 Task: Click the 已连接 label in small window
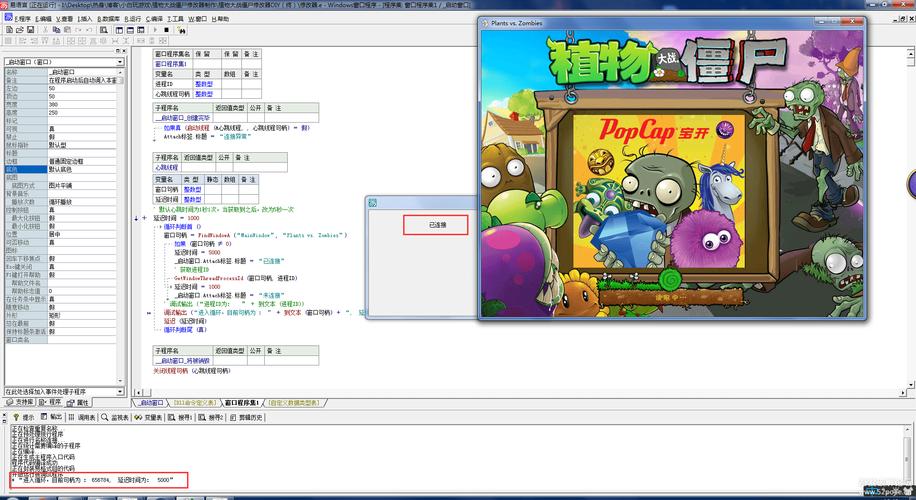(x=436, y=225)
